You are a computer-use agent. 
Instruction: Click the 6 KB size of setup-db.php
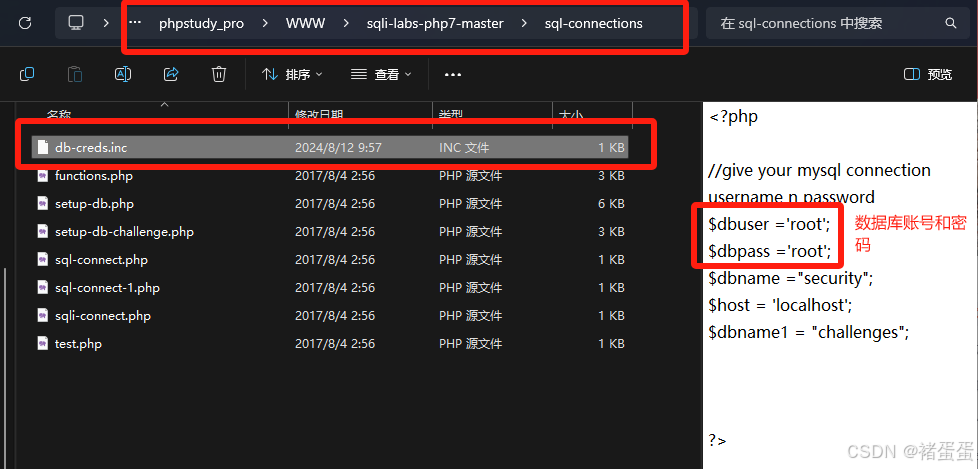[611, 204]
